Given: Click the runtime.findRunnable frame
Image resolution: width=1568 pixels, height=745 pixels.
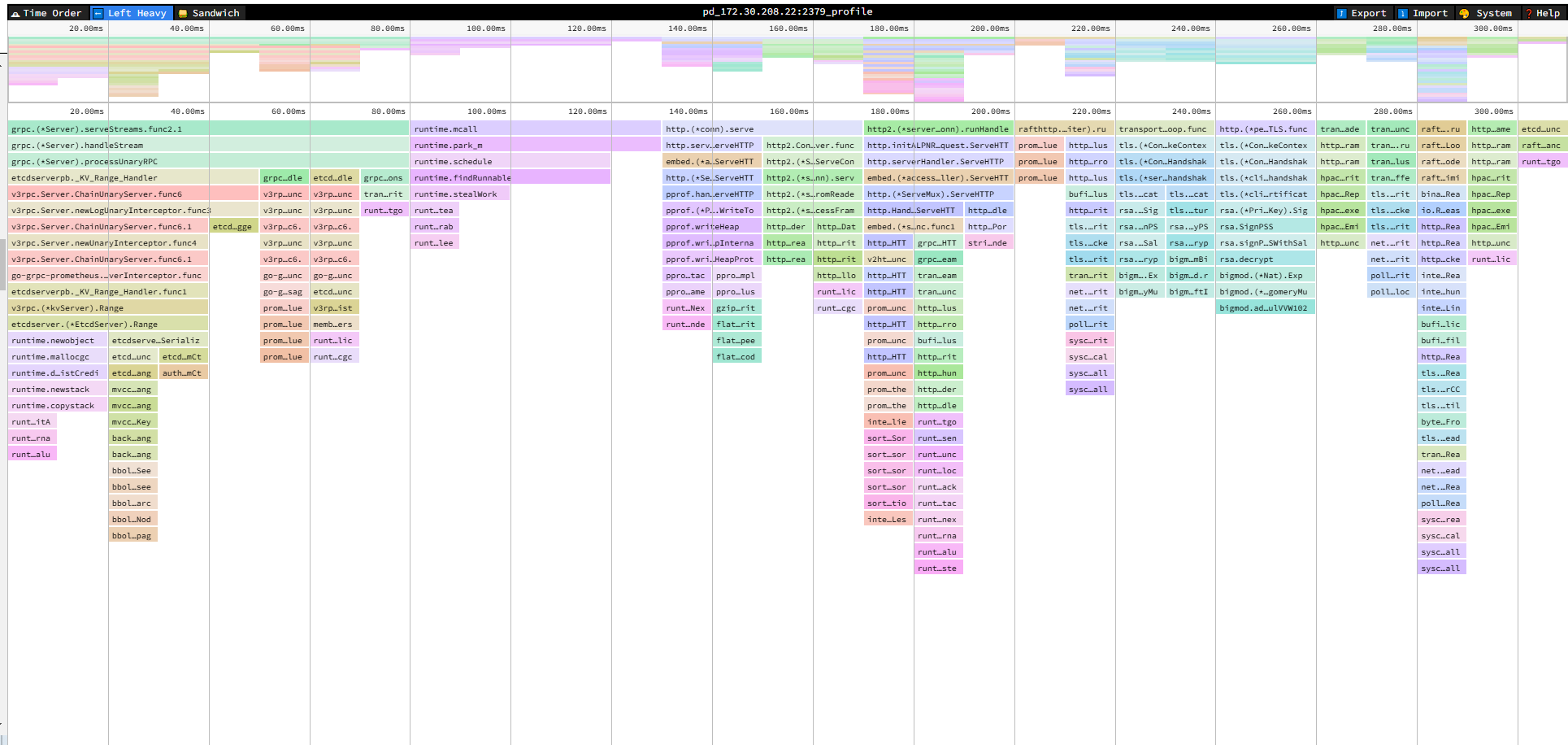Looking at the screenshot, I should click(510, 177).
